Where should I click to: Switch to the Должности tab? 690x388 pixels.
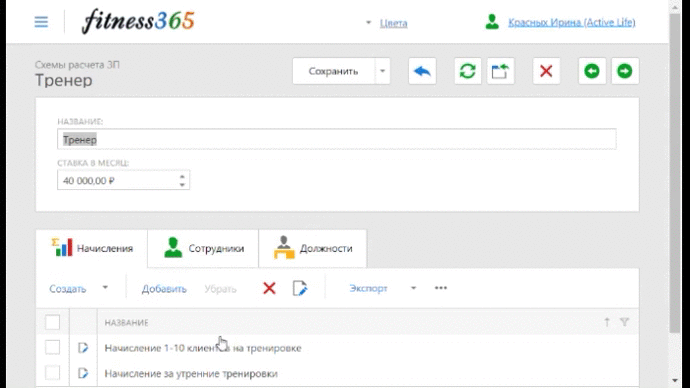(313, 249)
